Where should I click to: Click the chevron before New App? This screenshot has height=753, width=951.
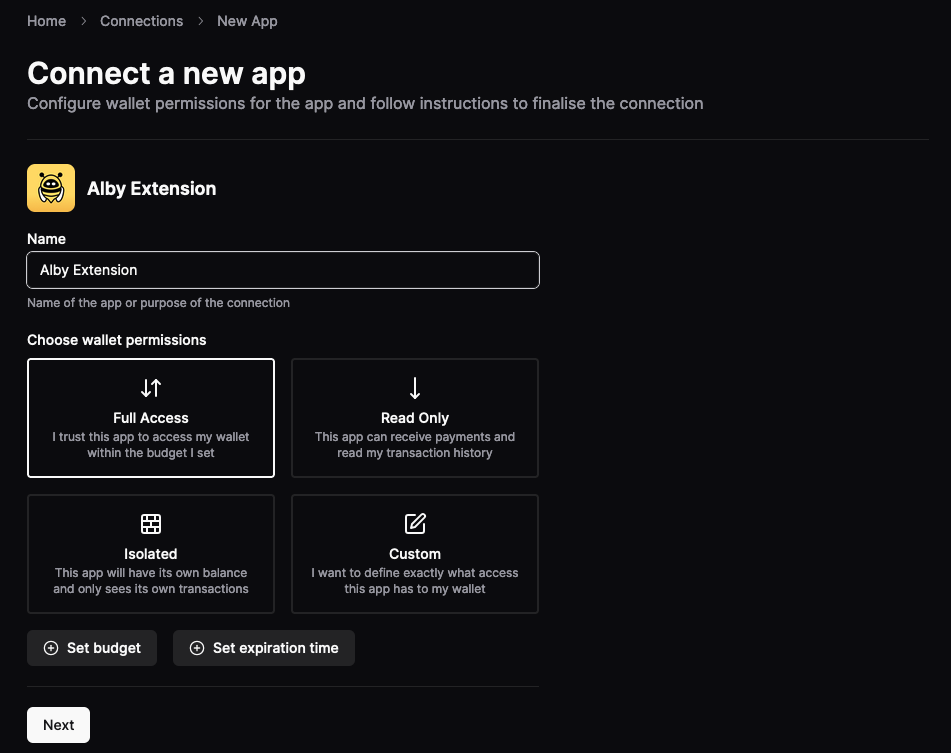point(200,20)
